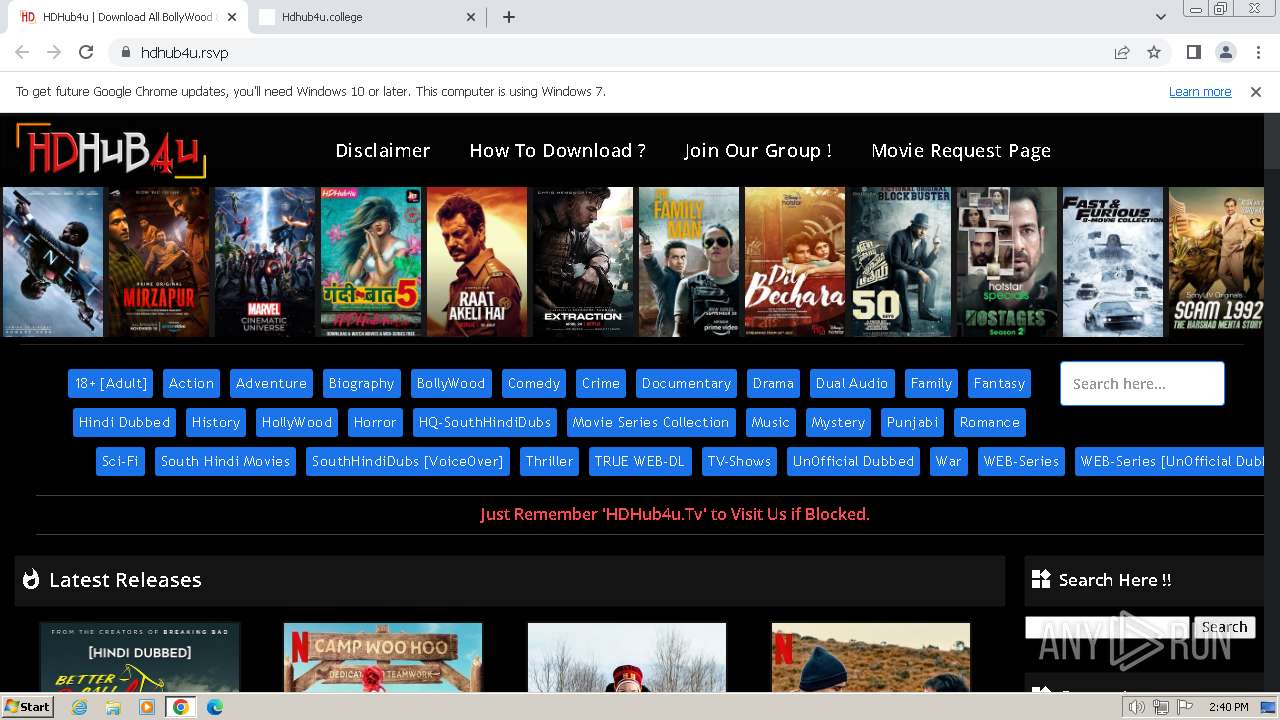Open the Chrome profile avatar
Viewport: 1280px width, 720px height.
click(1225, 52)
